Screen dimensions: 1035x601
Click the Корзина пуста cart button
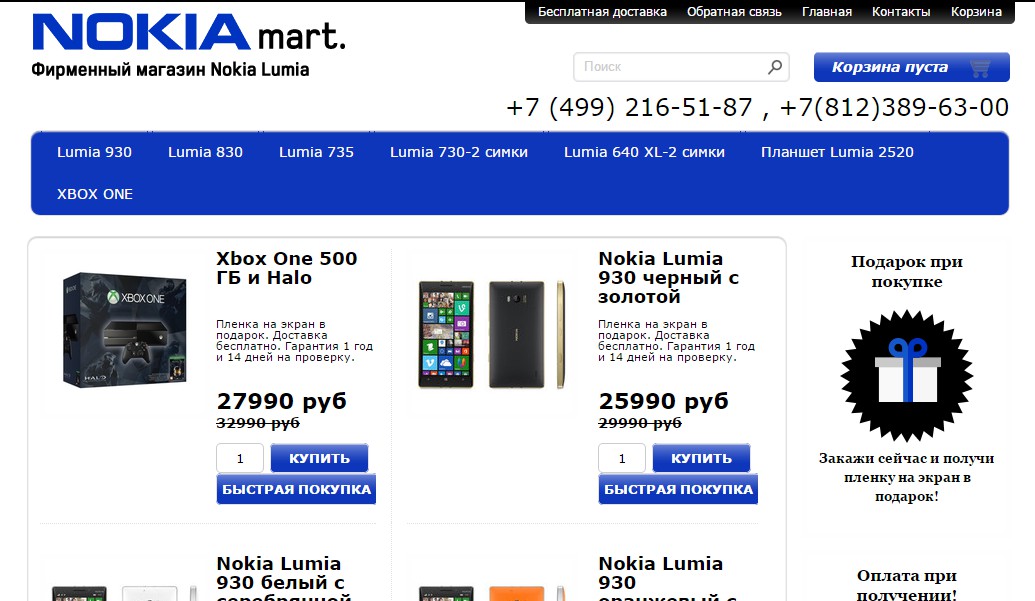[x=912, y=67]
